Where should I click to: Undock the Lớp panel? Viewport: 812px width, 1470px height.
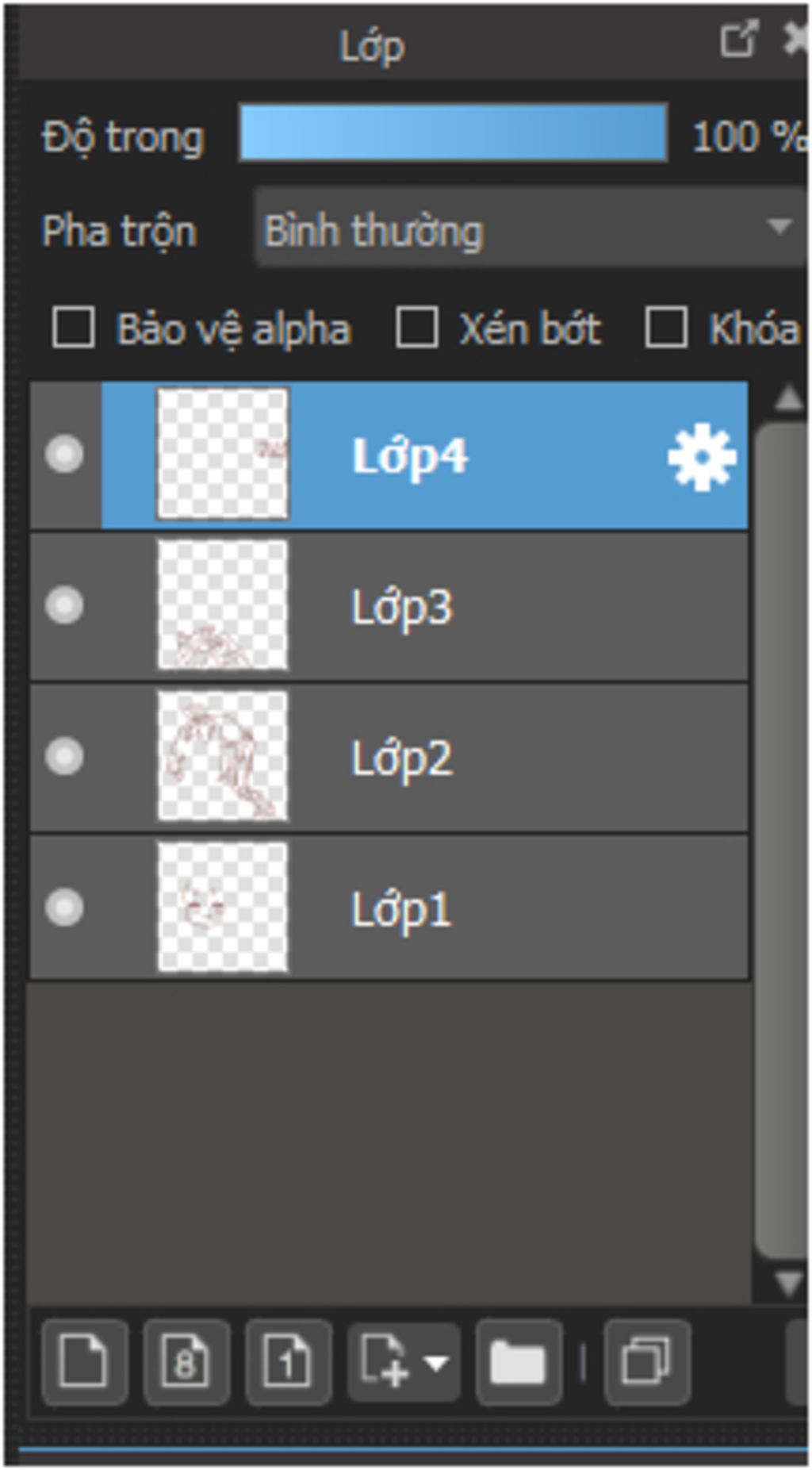coord(738,39)
